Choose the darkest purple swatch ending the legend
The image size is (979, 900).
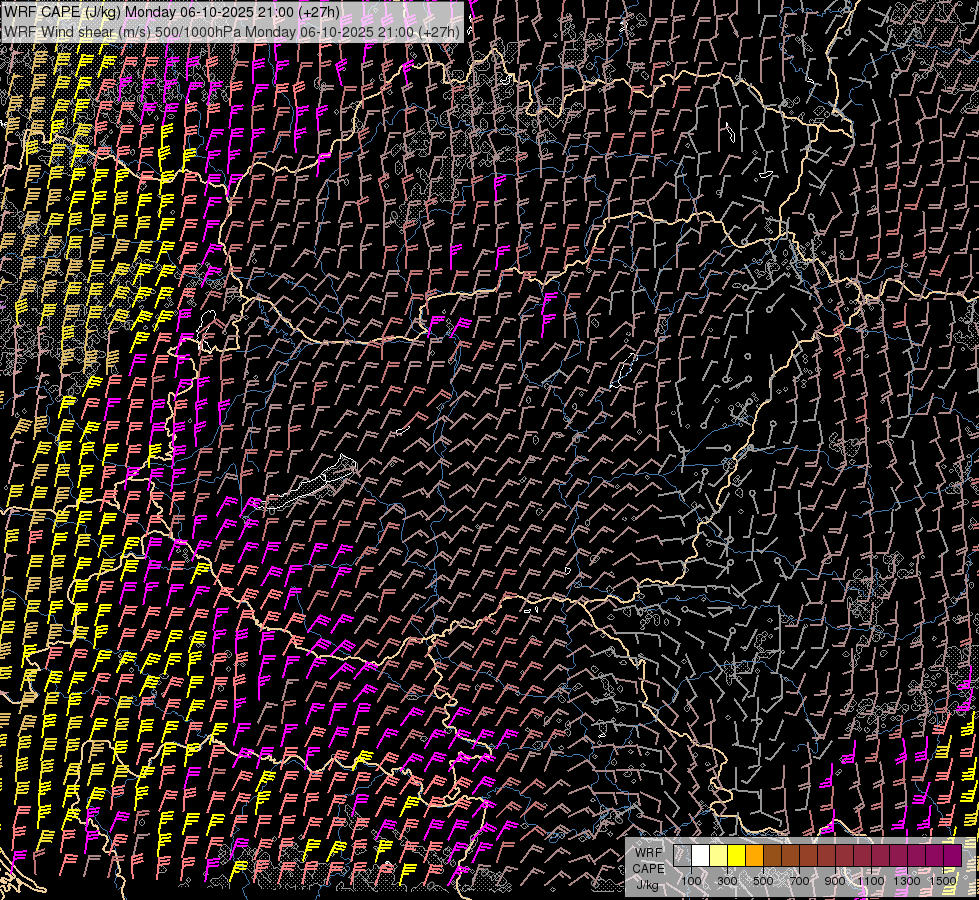click(952, 855)
